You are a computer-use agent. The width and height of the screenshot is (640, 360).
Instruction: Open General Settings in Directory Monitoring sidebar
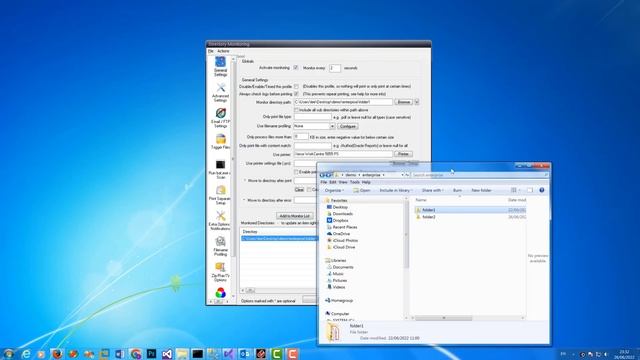click(x=220, y=66)
